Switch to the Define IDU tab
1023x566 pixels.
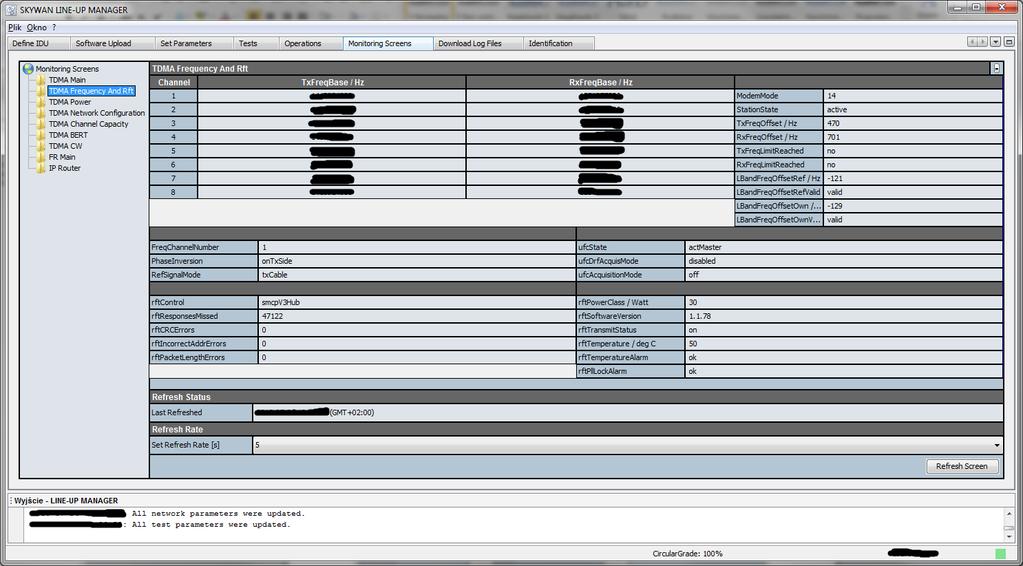tap(37, 44)
